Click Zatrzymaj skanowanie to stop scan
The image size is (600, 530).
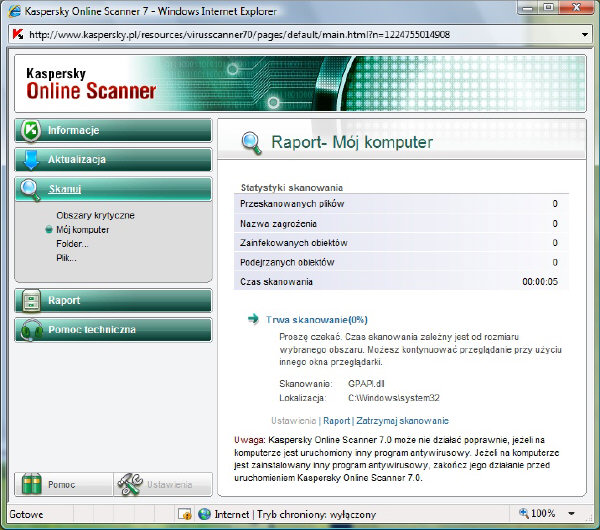[x=402, y=421]
